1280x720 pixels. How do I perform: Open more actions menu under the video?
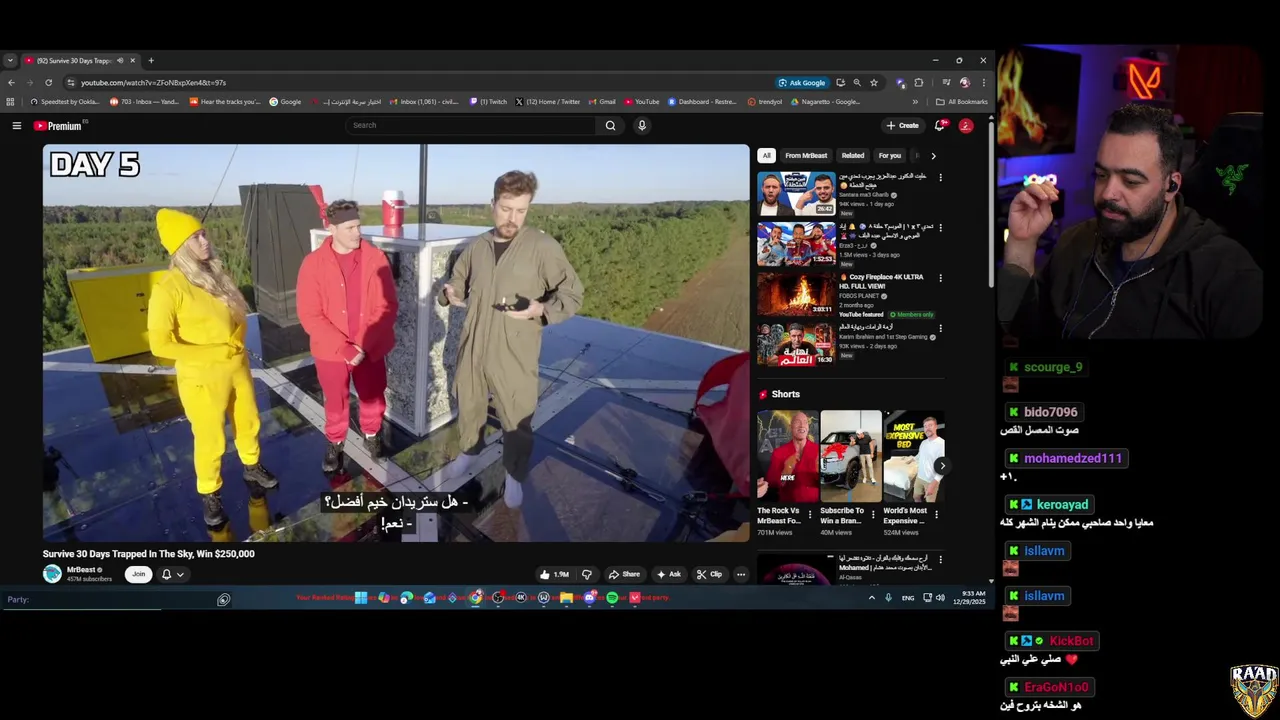point(741,574)
